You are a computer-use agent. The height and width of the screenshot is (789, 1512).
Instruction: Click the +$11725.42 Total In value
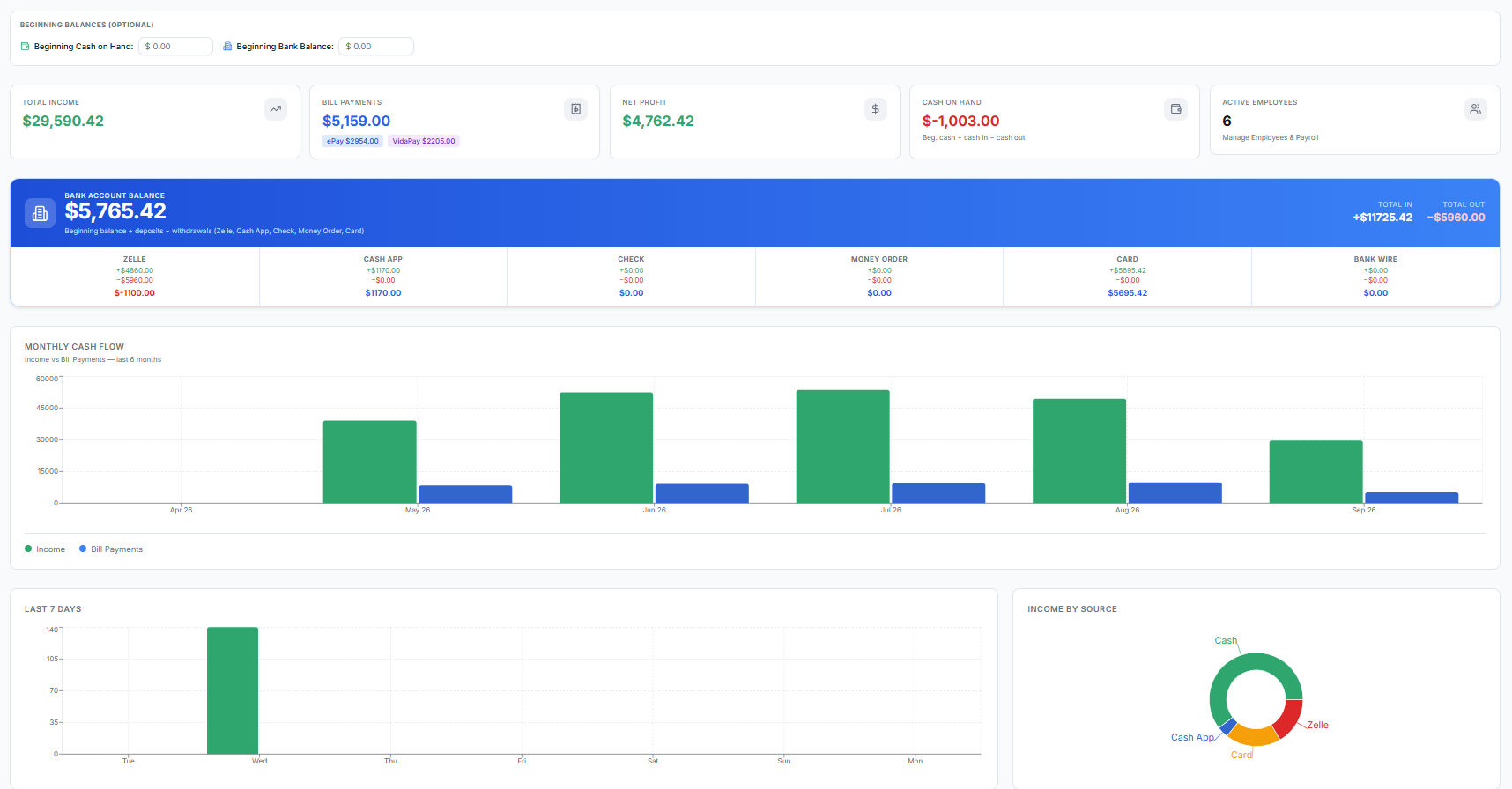click(x=1382, y=218)
